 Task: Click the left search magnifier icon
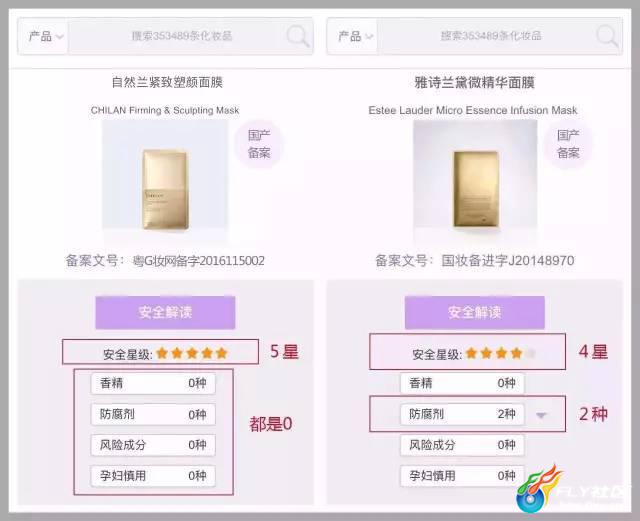(298, 36)
